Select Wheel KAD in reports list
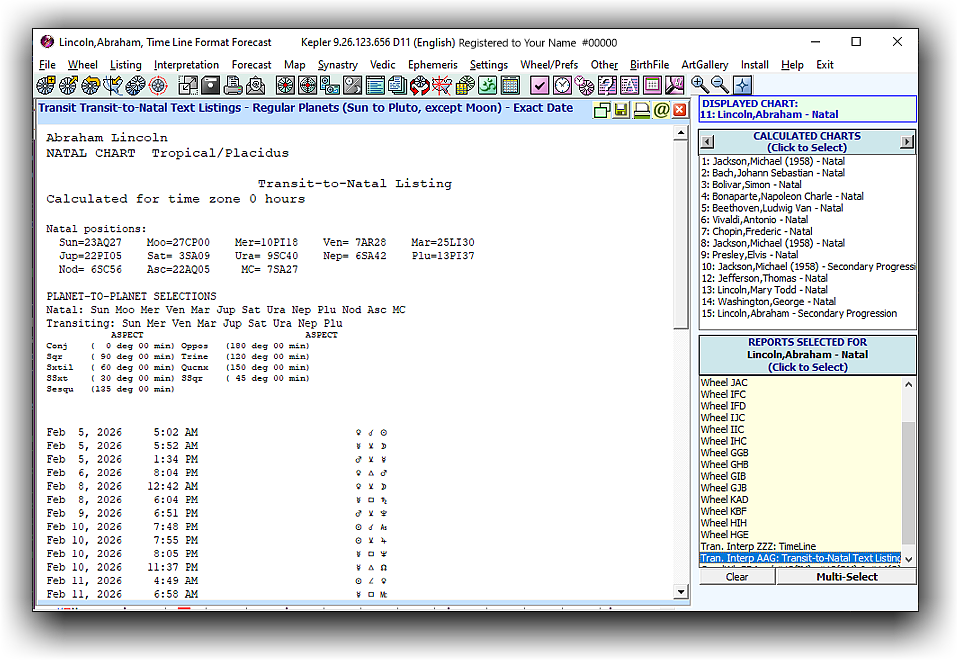 click(x=724, y=500)
